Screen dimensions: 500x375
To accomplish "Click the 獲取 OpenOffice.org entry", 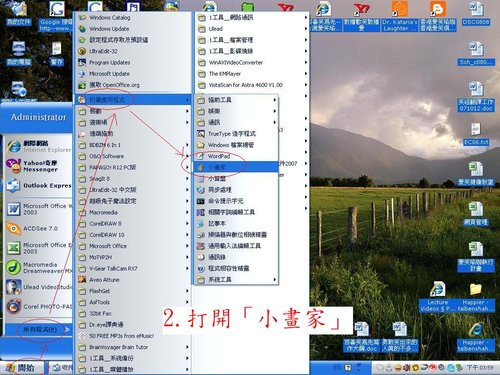I will tap(133, 85).
